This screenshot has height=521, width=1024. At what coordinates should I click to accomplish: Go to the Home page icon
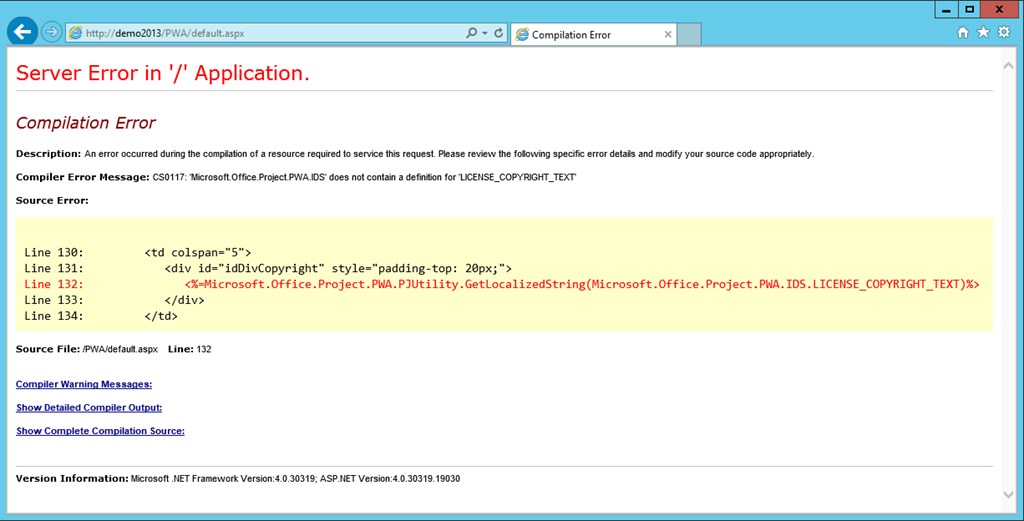tap(963, 33)
